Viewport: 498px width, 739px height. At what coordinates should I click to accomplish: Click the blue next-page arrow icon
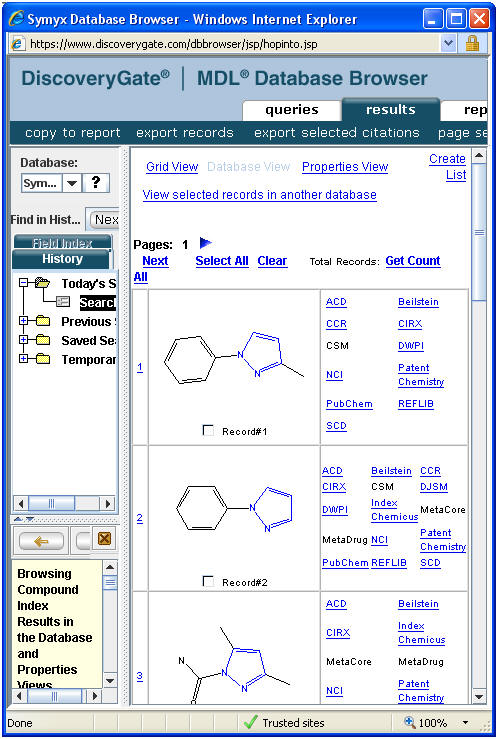(x=206, y=243)
